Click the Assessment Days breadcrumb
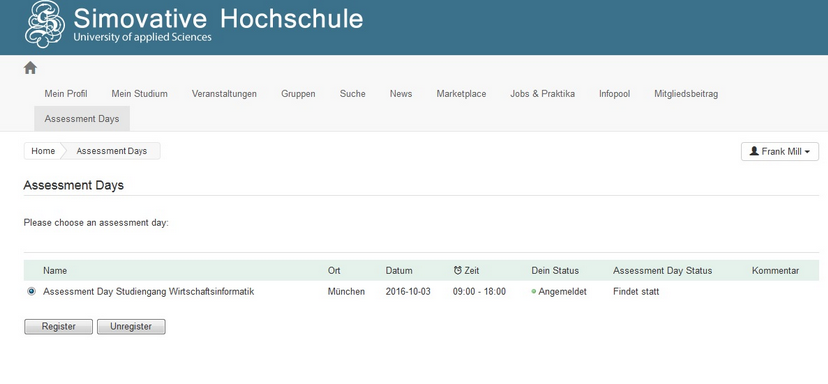 [111, 151]
